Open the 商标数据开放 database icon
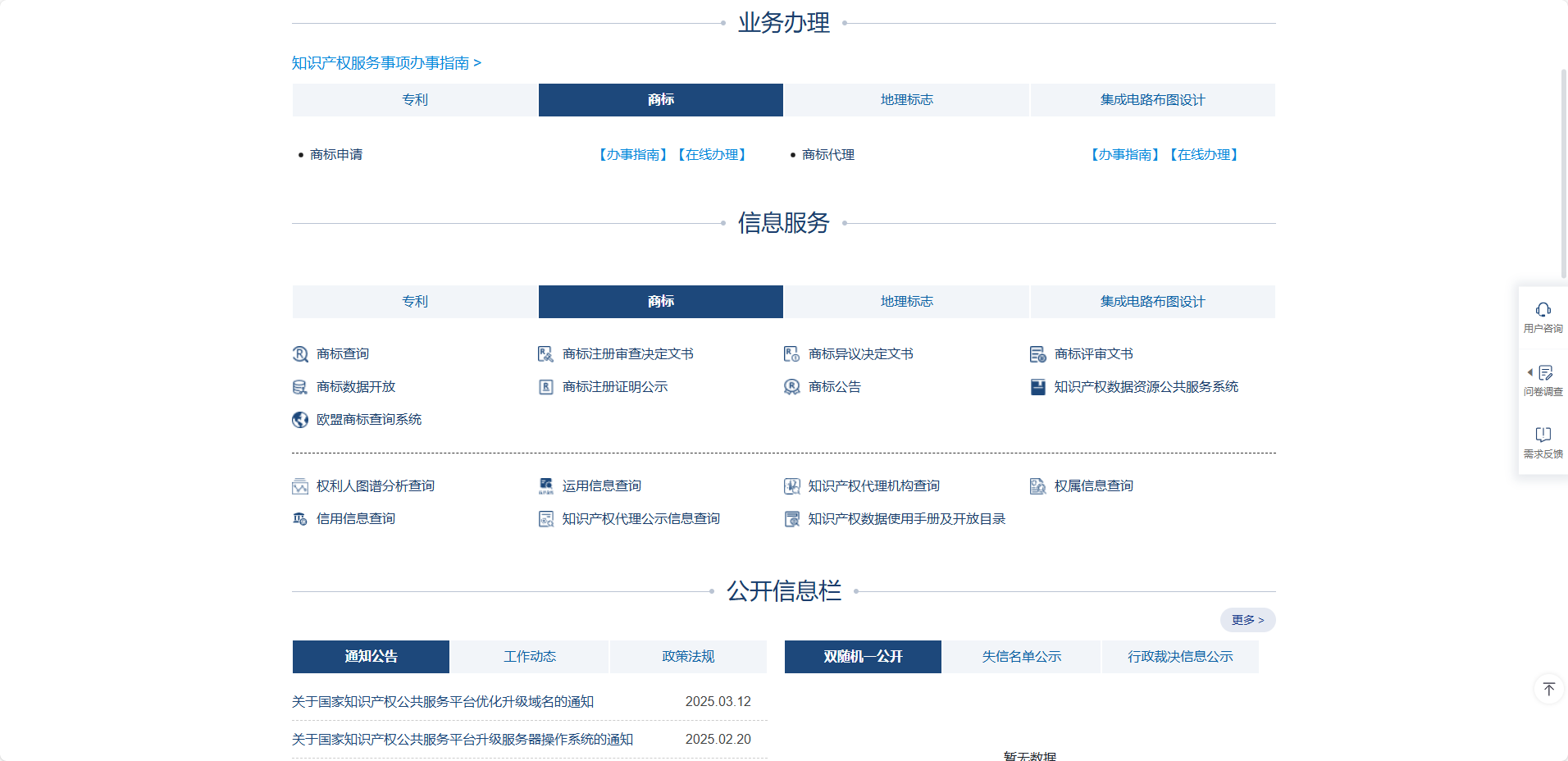 [x=300, y=386]
